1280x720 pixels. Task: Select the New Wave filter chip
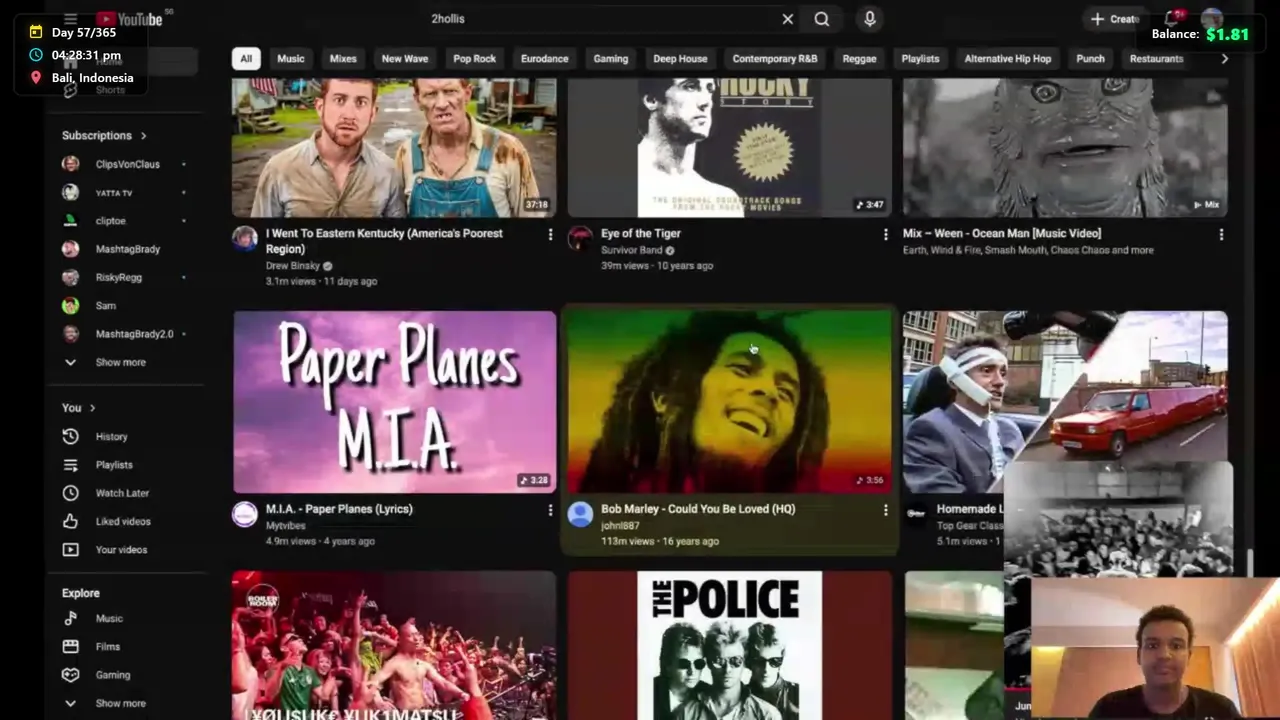405,59
